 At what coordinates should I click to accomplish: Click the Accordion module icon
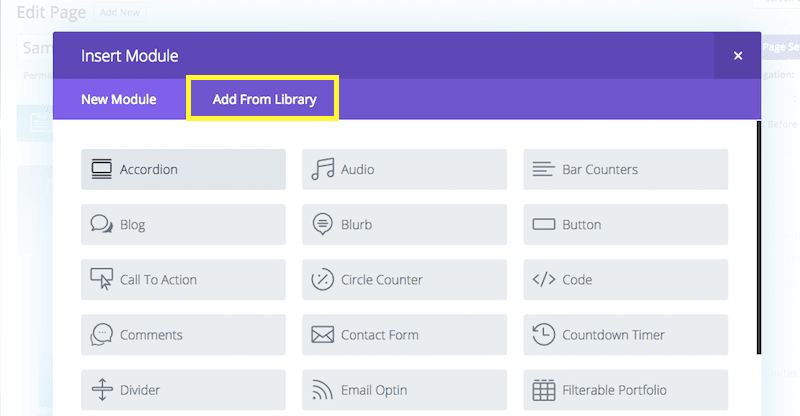pos(102,169)
